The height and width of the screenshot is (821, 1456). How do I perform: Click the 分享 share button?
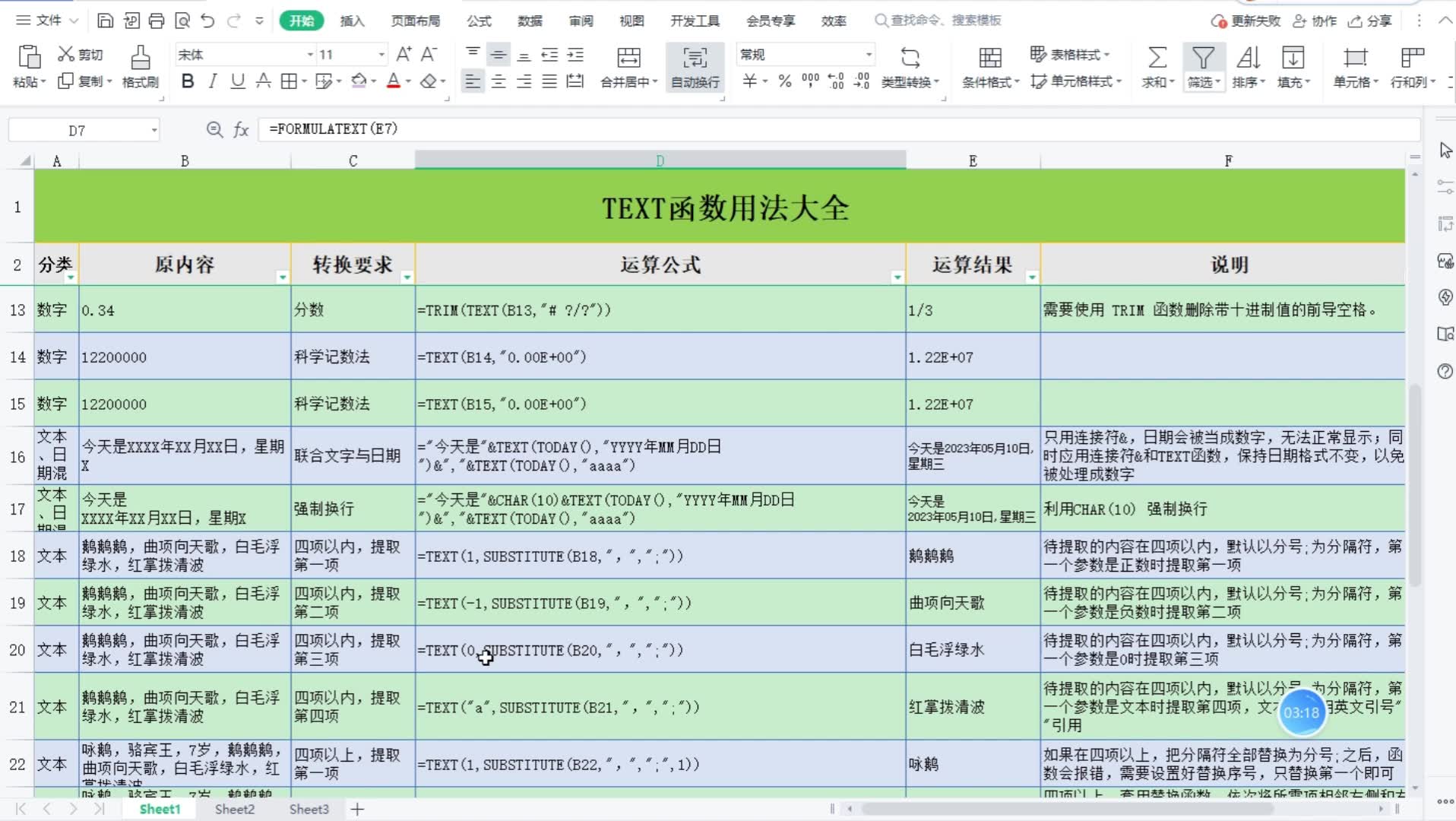(1372, 21)
